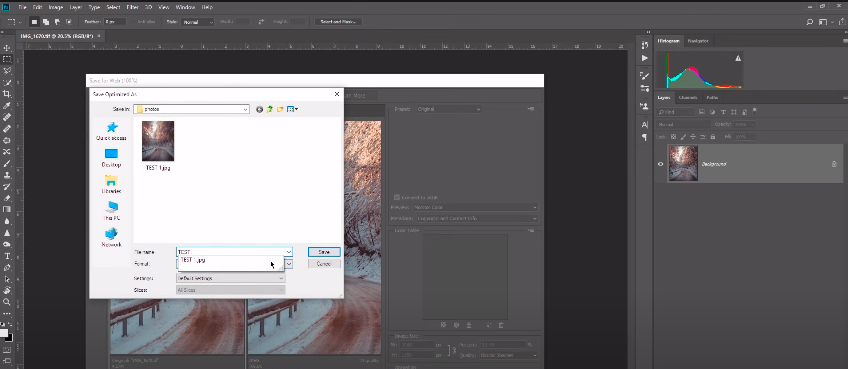
Task: Hide the Background layer
Action: pyautogui.click(x=660, y=164)
